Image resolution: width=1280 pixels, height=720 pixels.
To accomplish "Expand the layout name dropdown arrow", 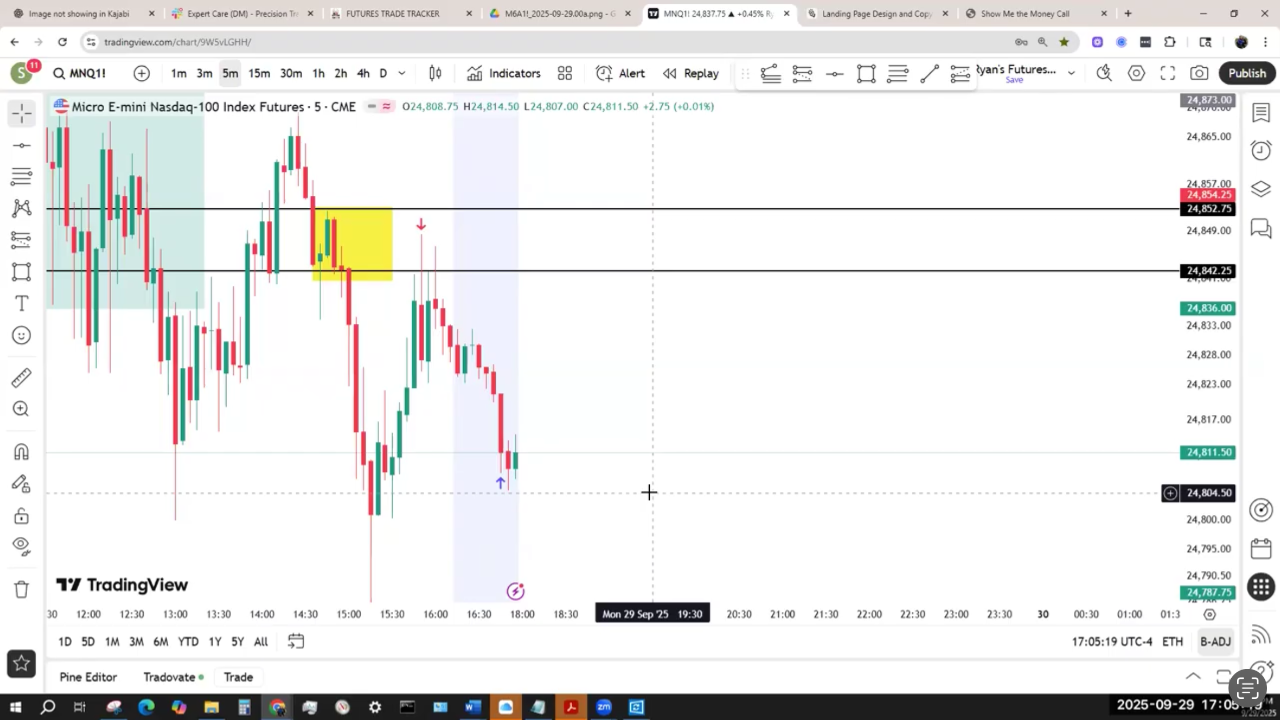I will 1071,73.
